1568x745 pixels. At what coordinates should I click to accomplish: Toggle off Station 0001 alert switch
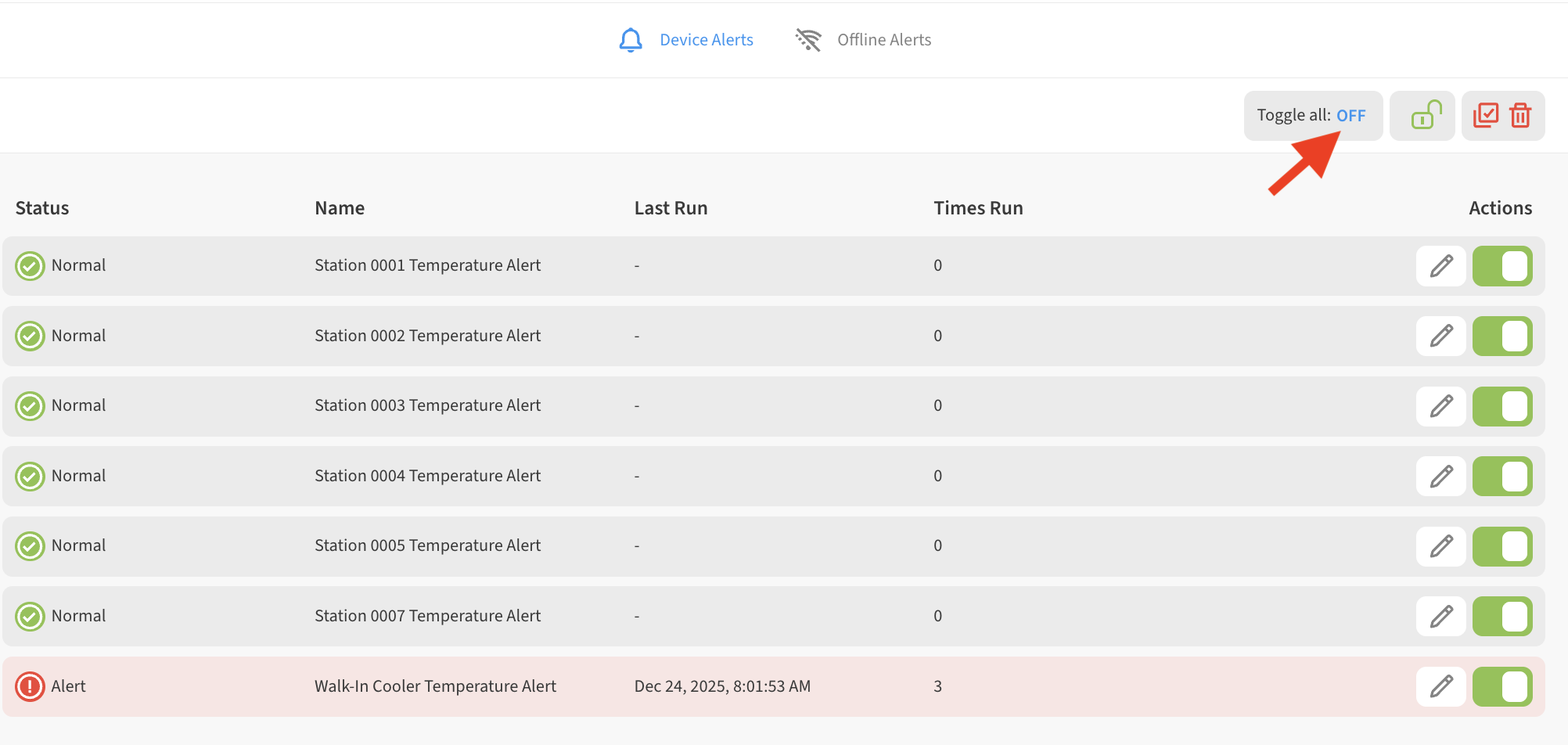(1501, 266)
